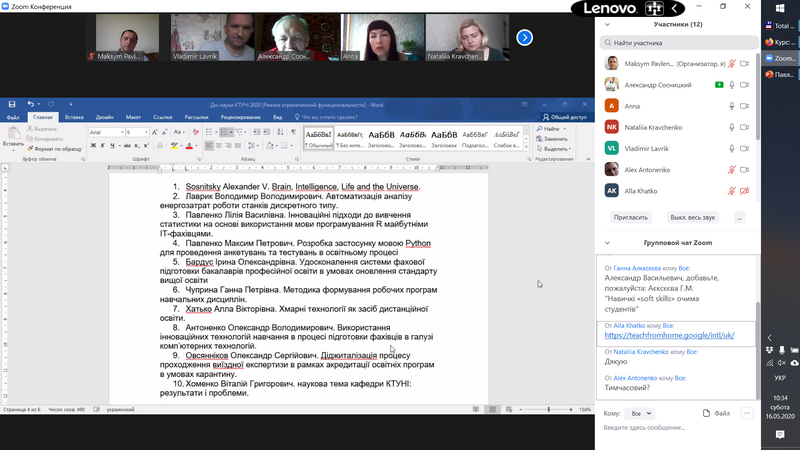Click Найти search tool in Word ribbon
Image resolution: width=800 pixels, height=450 pixels.
551,129
